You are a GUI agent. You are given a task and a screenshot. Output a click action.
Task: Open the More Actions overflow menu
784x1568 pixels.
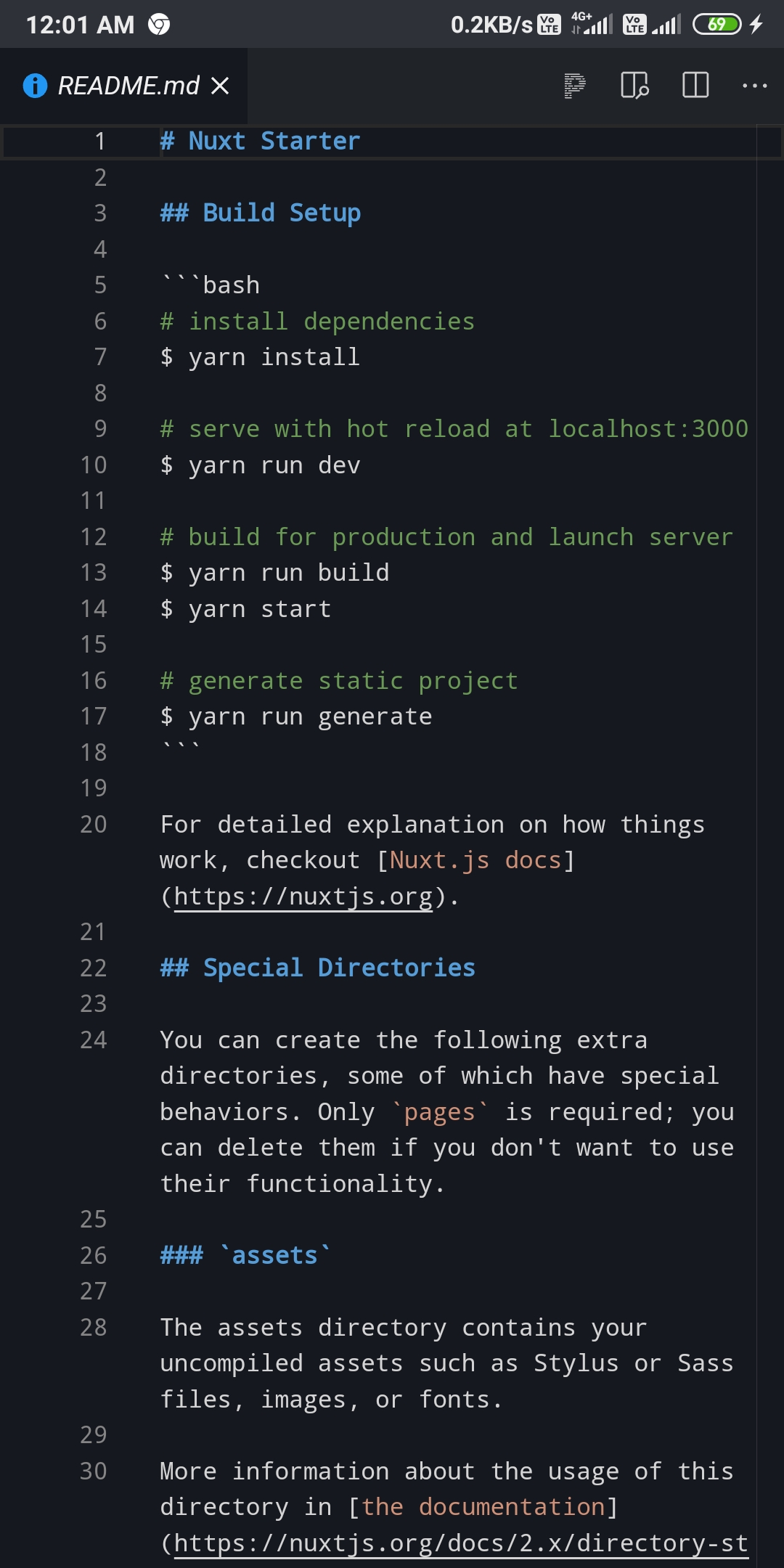[x=754, y=86]
